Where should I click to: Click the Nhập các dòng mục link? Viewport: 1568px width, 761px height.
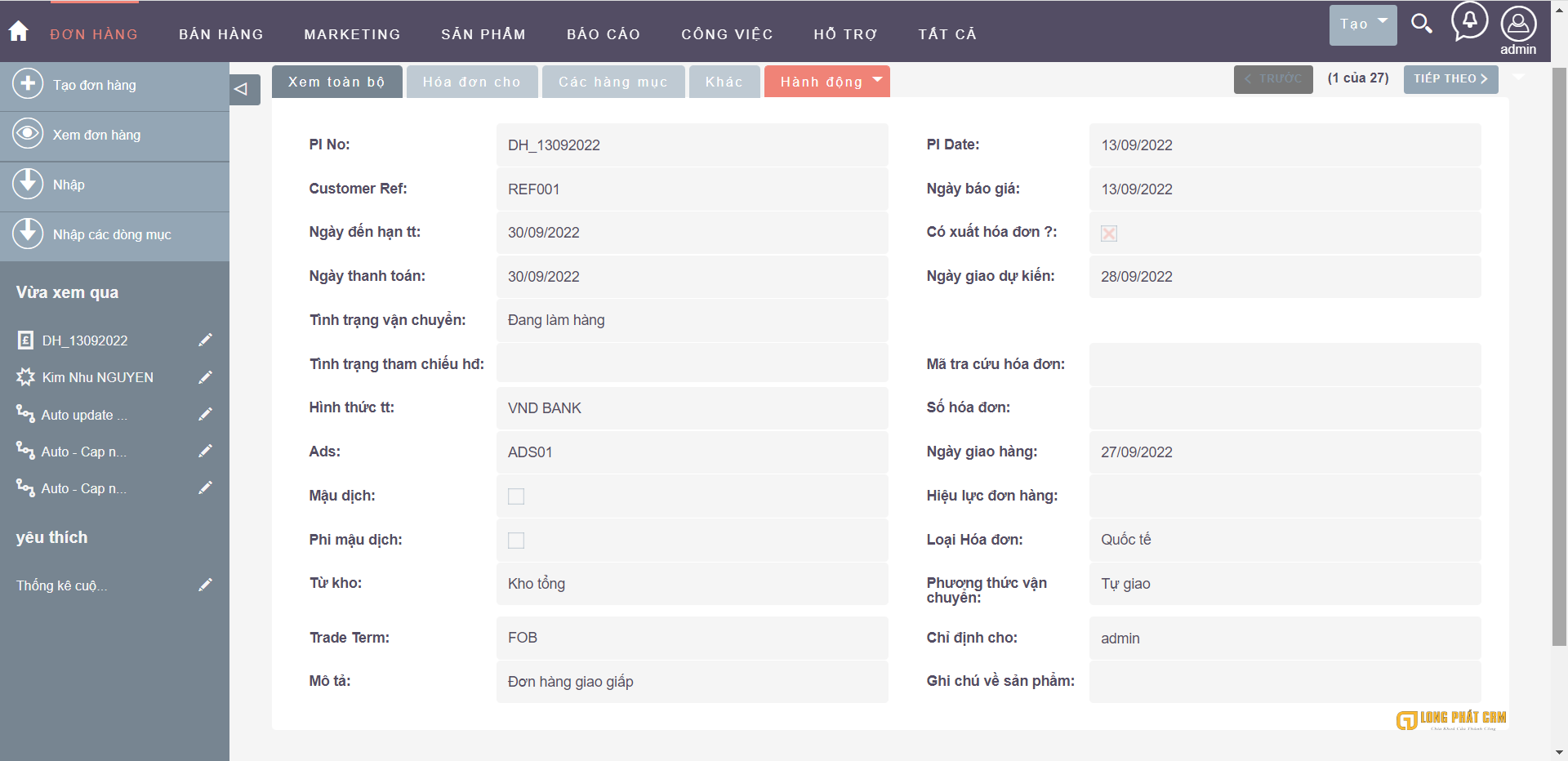(x=112, y=235)
